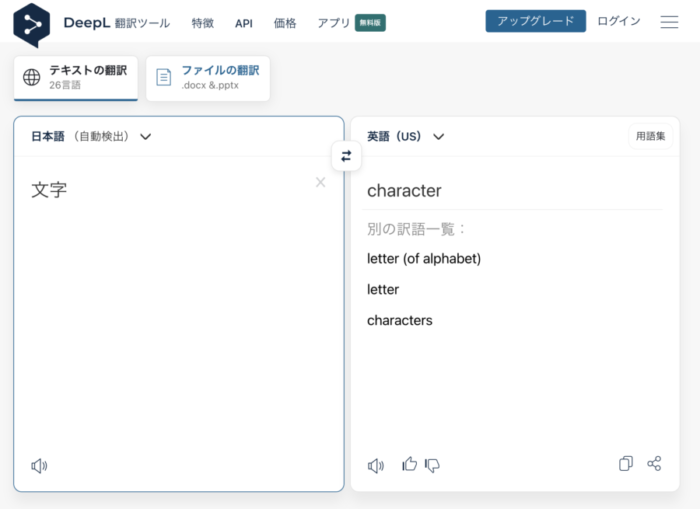Give the translation a thumbs up
Screen dimensions: 700x509
point(409,464)
